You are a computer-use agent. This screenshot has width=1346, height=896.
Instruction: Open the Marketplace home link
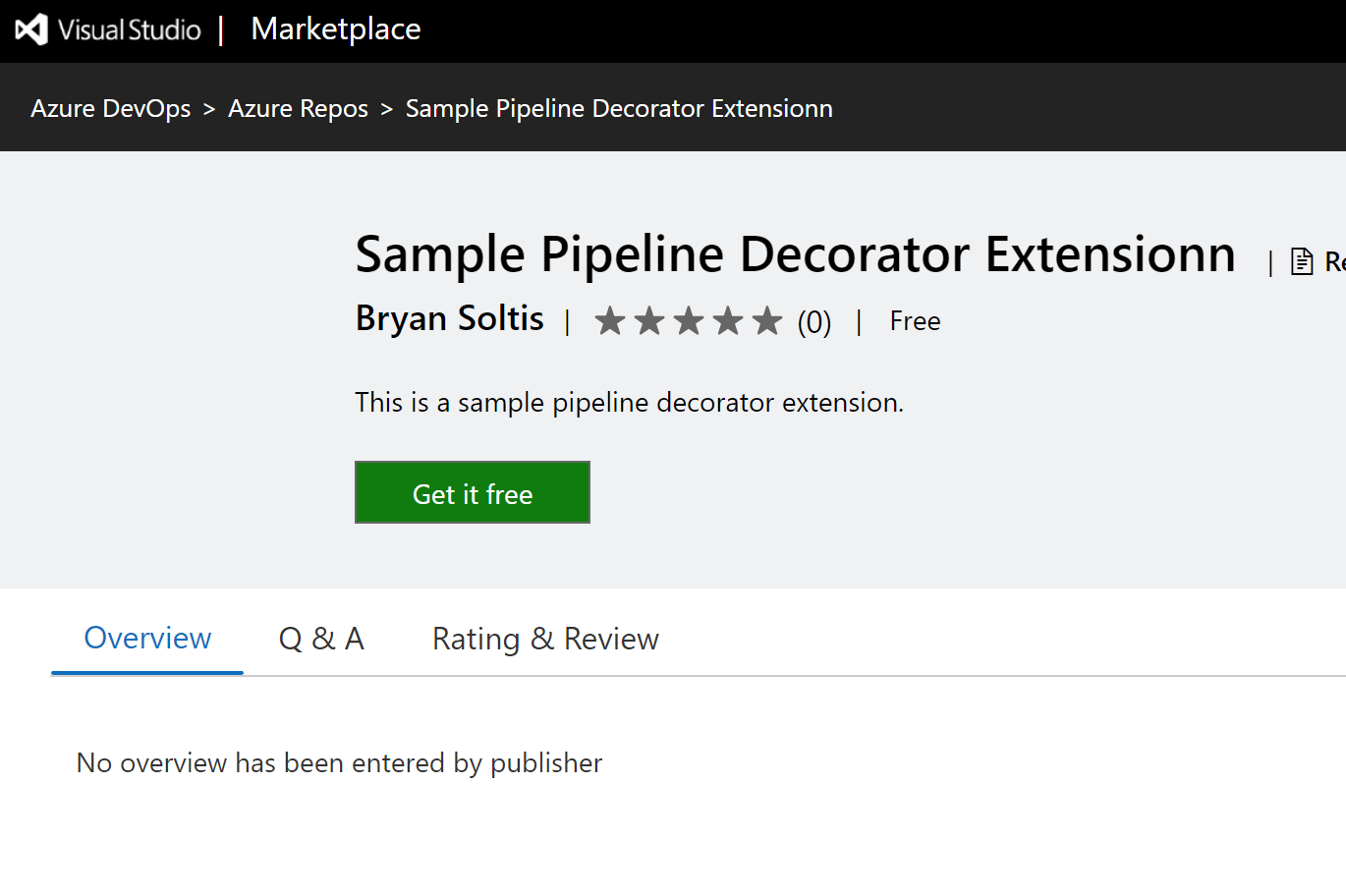(x=335, y=29)
